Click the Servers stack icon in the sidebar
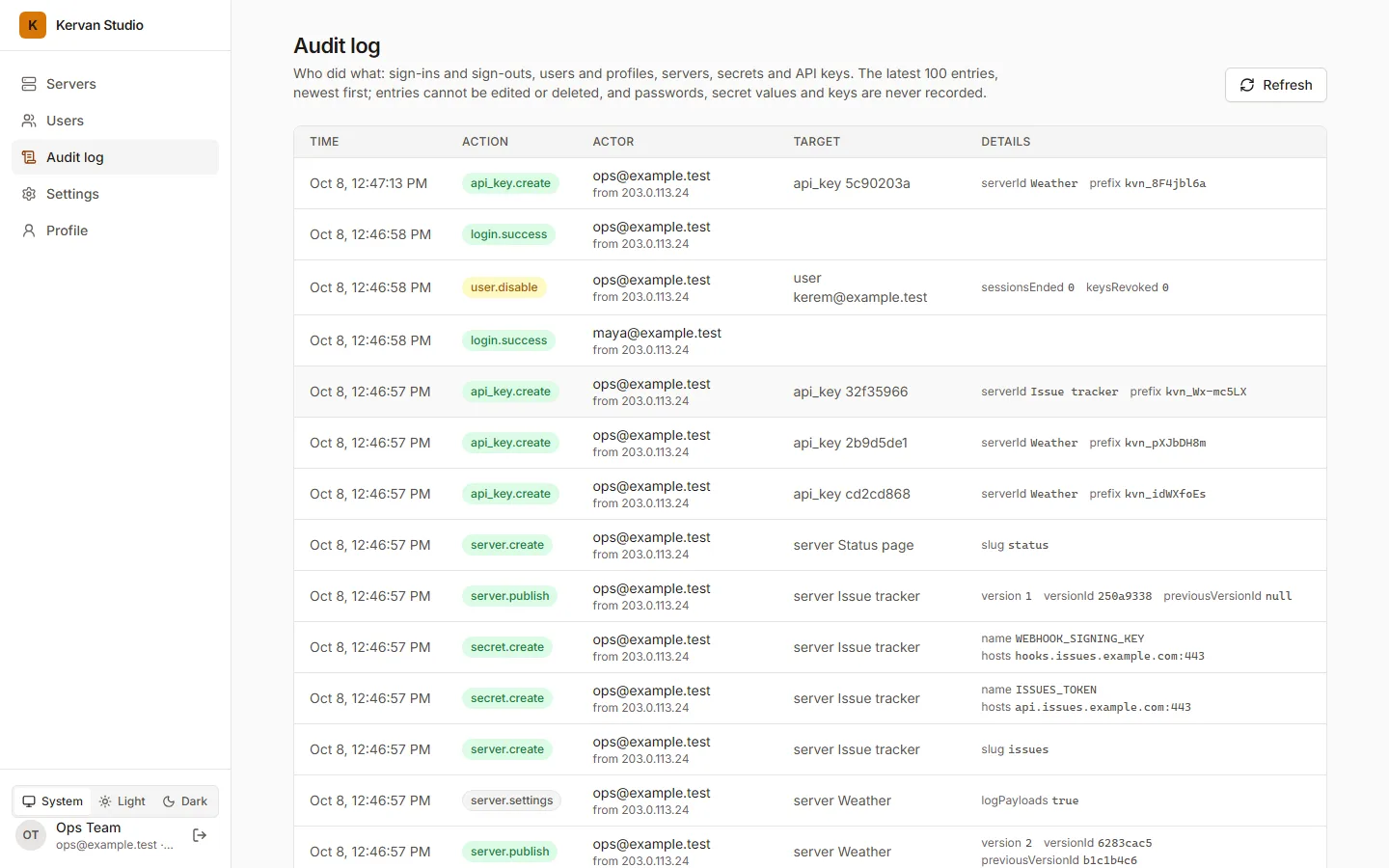 (29, 84)
